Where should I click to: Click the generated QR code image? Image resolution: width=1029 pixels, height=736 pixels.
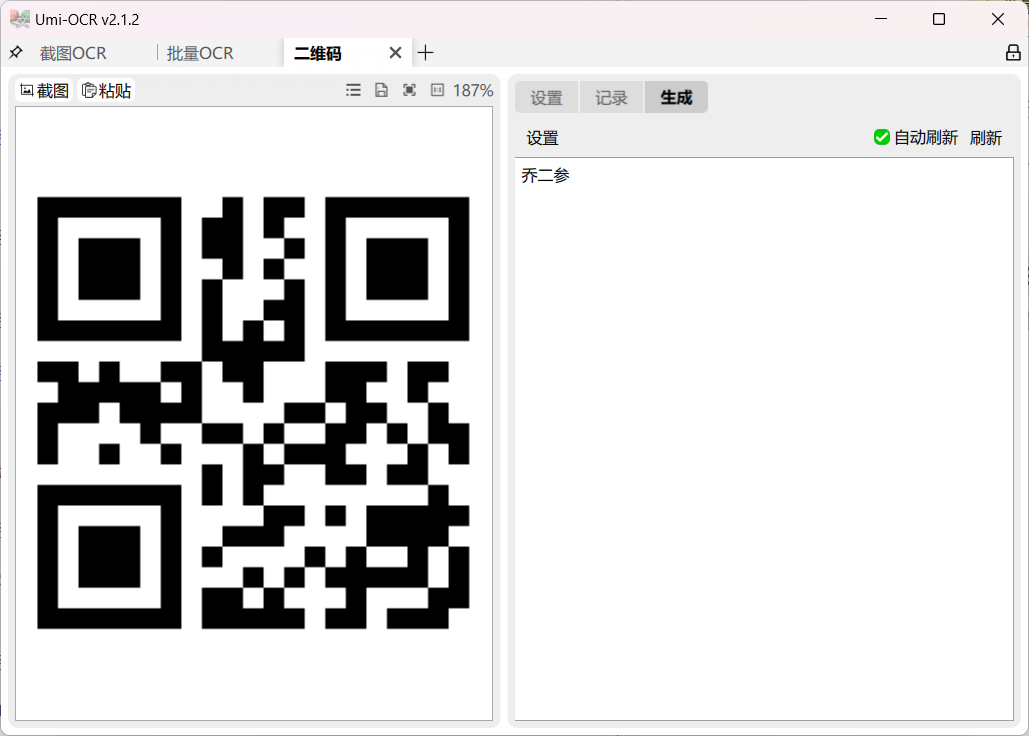coord(253,413)
